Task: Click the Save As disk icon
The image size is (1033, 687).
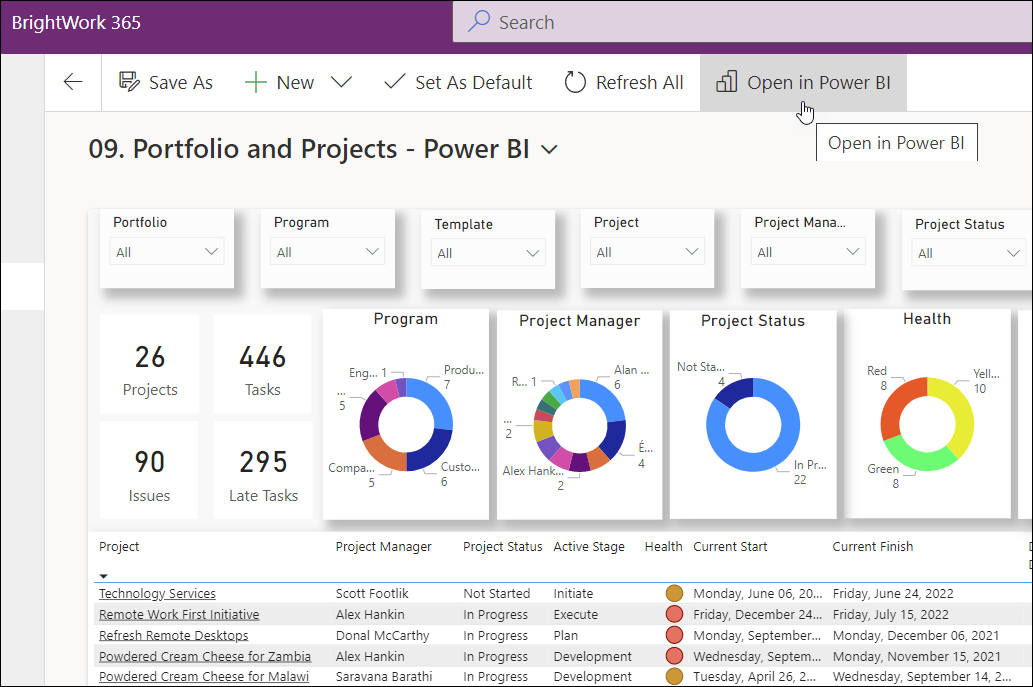Action: click(x=129, y=82)
